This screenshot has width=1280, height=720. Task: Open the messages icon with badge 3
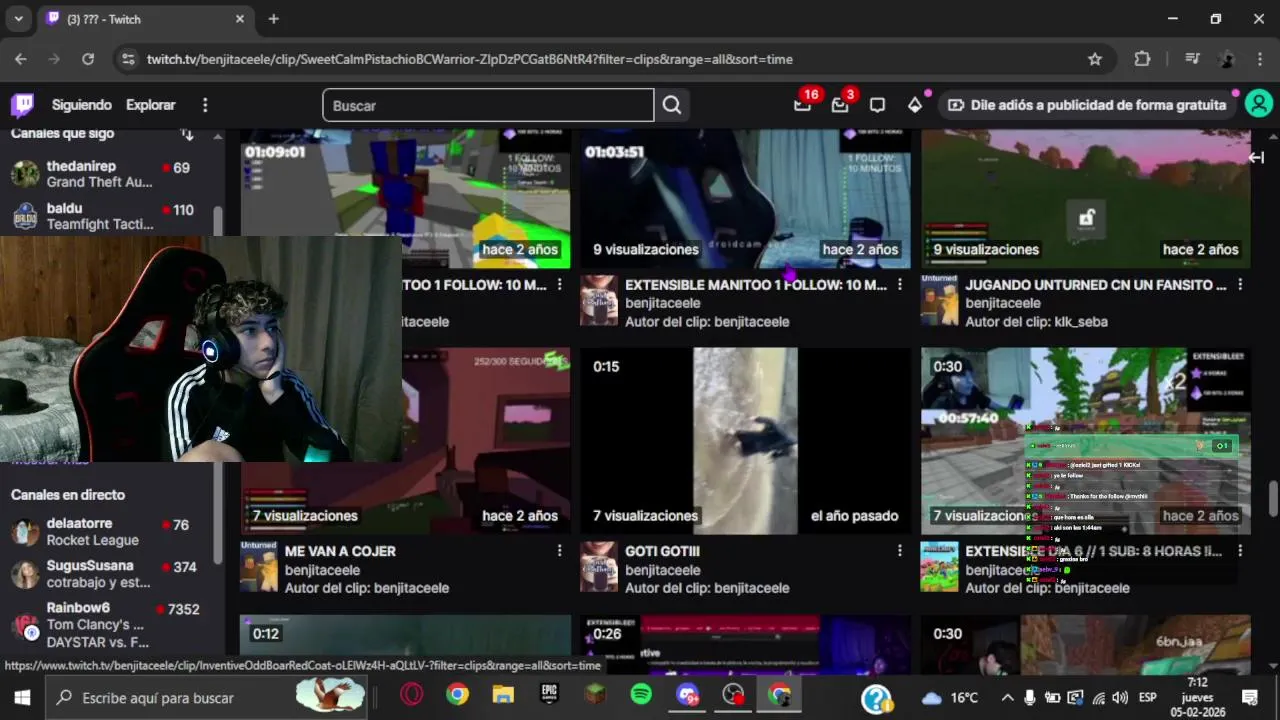point(840,104)
